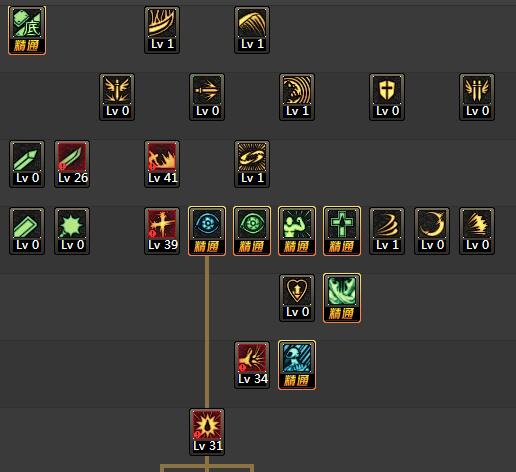Select the winged triple swords skill icon

click(x=477, y=97)
